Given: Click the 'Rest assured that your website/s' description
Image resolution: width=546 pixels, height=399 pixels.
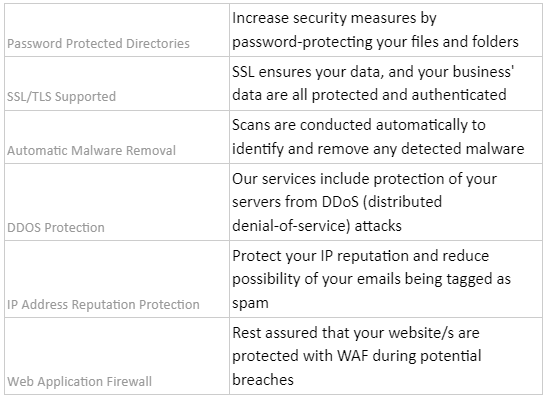Looking at the screenshot, I should pyautogui.click(x=357, y=356).
